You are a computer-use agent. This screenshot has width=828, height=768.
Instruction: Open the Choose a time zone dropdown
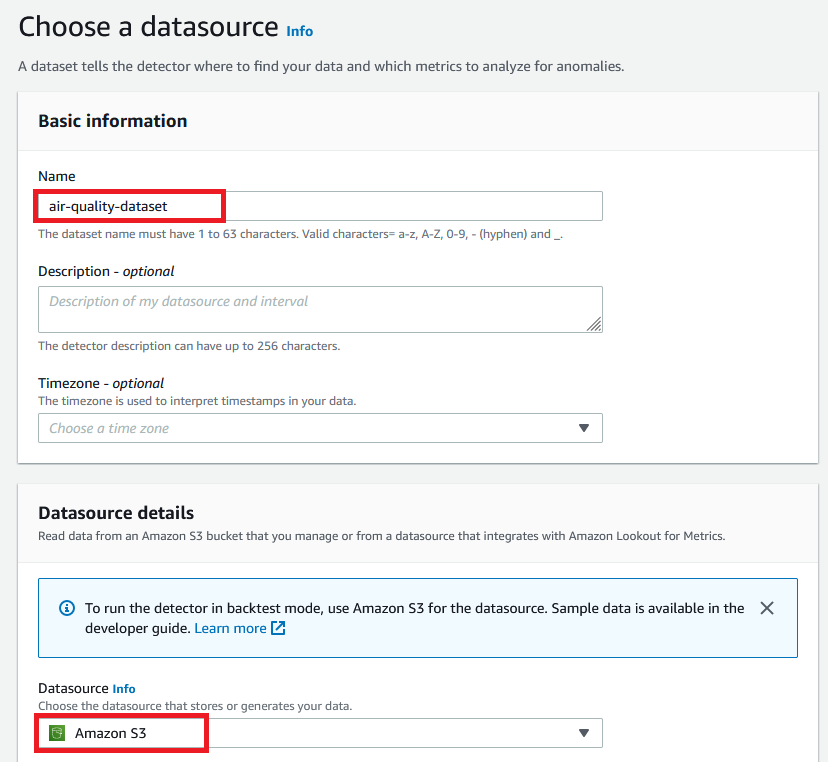(320, 428)
